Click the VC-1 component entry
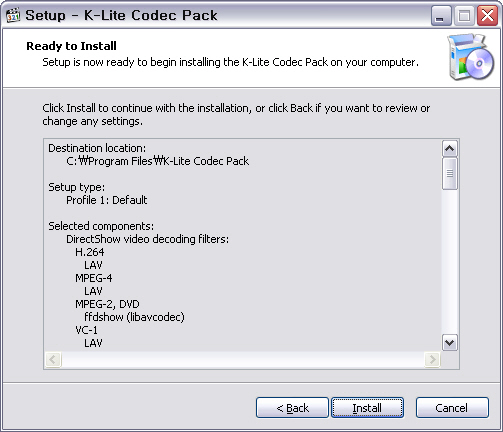503x432 pixels. [x=86, y=330]
